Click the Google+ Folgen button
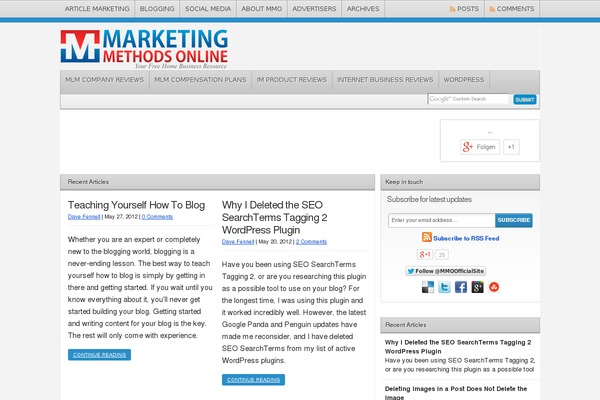This screenshot has width=600, height=400. pos(480,147)
